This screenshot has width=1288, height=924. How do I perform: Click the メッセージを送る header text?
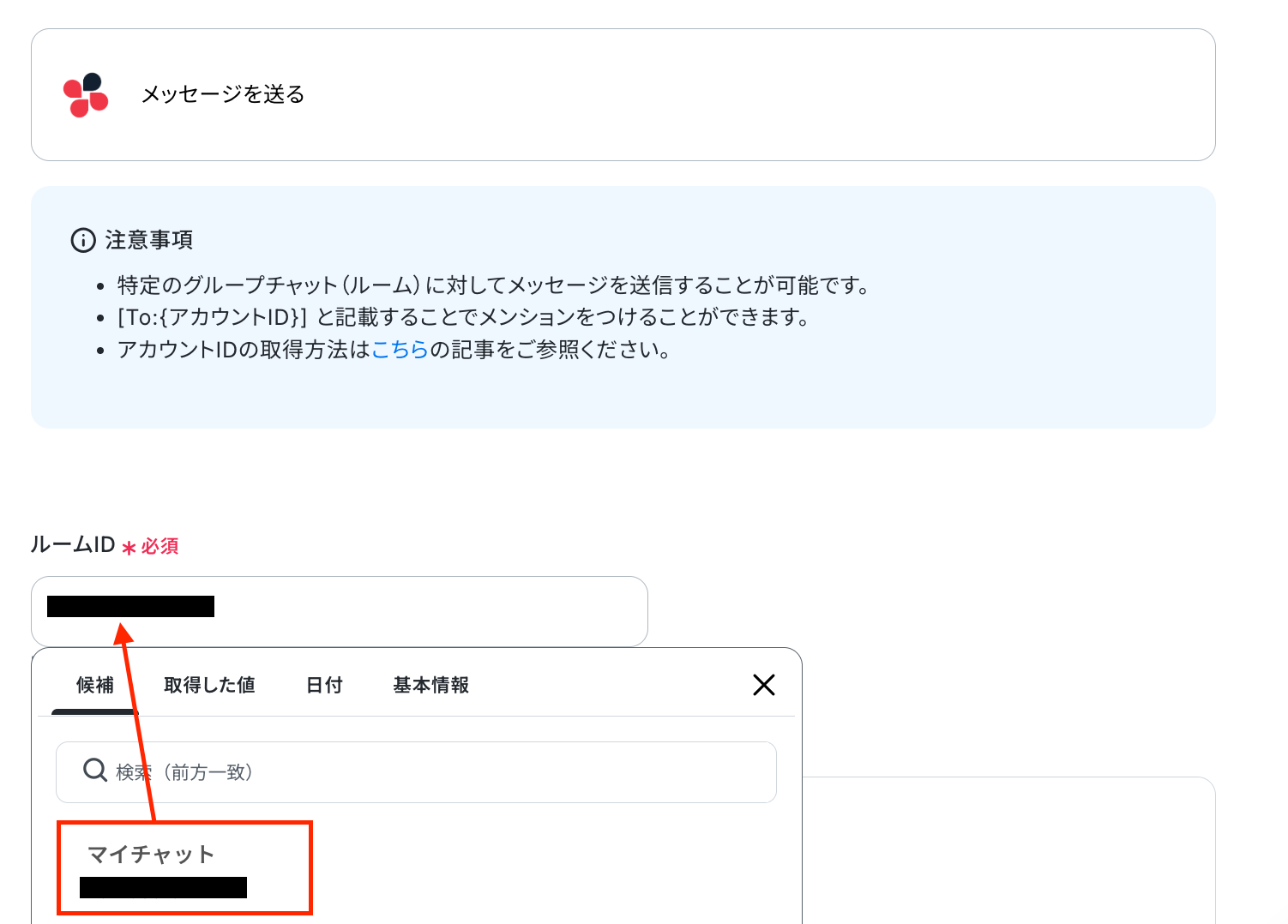(x=223, y=94)
